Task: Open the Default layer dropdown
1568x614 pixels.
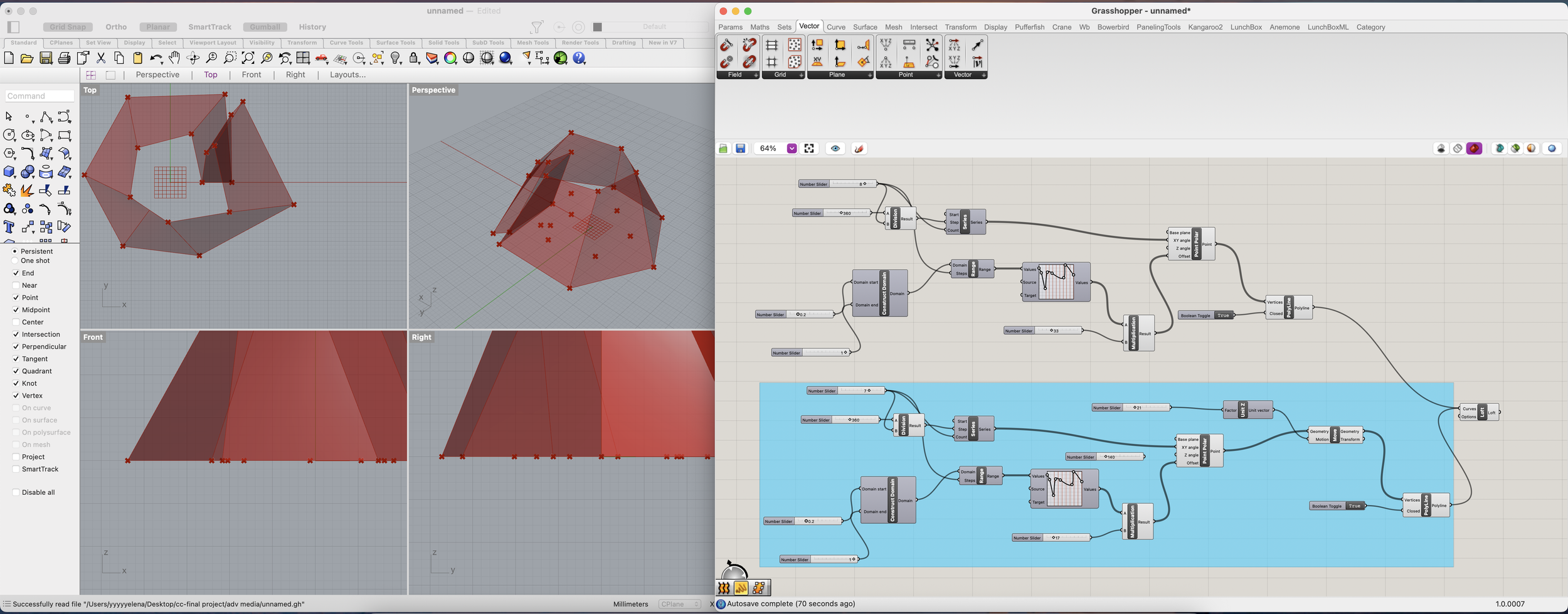Action: pos(654,27)
